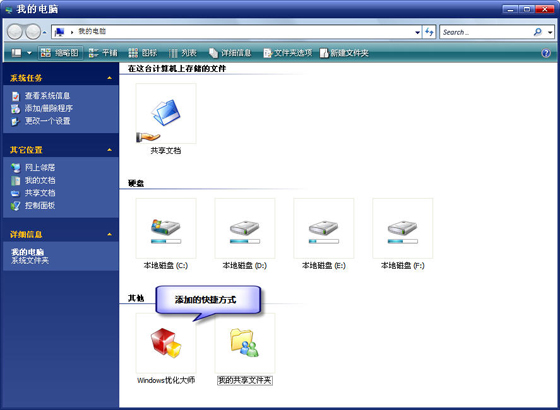Click the 我的电脑 title bar icon
The height and width of the screenshot is (410, 560).
[9, 10]
